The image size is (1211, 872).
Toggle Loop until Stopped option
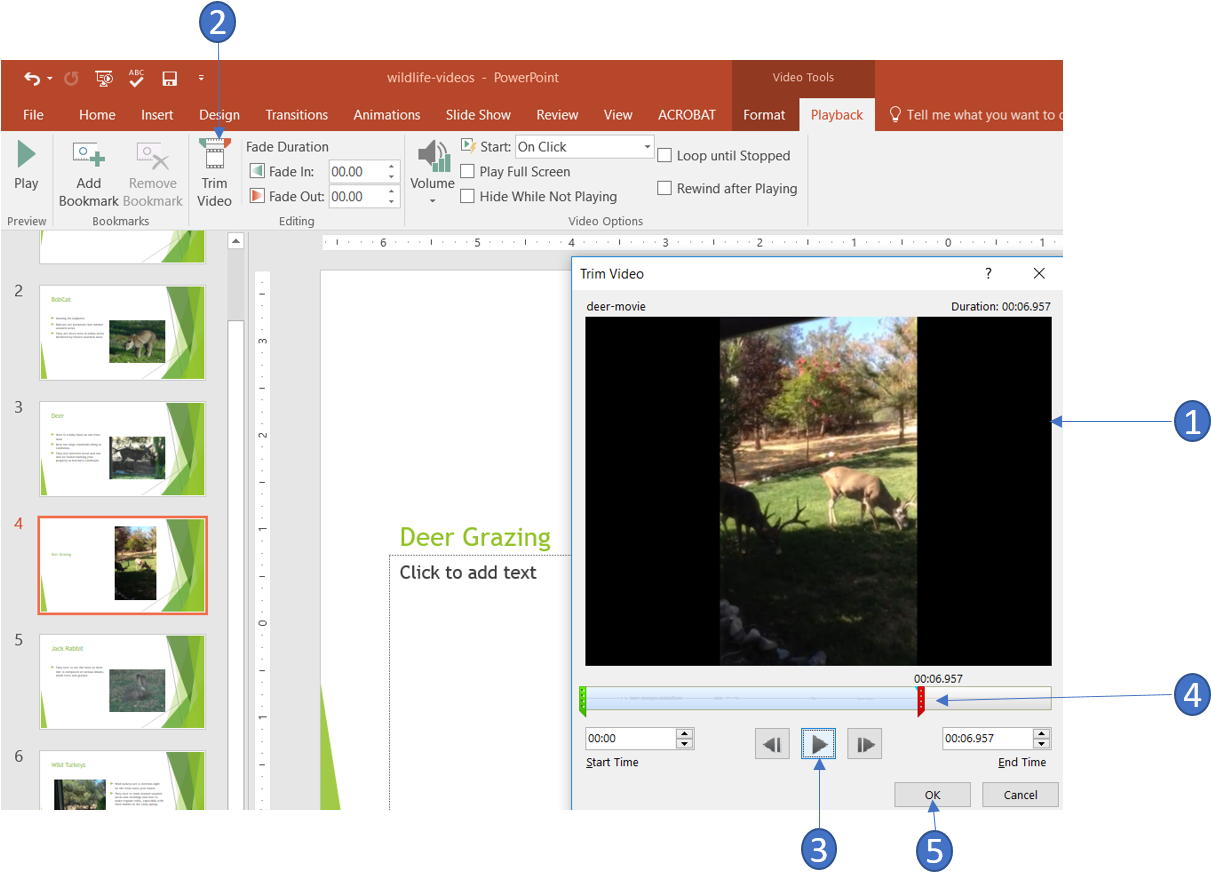pos(664,155)
